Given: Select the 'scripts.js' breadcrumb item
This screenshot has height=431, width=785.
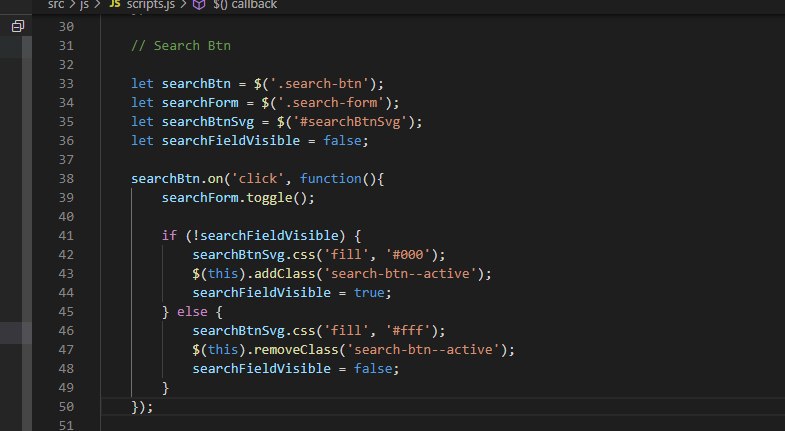Looking at the screenshot, I should [150, 5].
